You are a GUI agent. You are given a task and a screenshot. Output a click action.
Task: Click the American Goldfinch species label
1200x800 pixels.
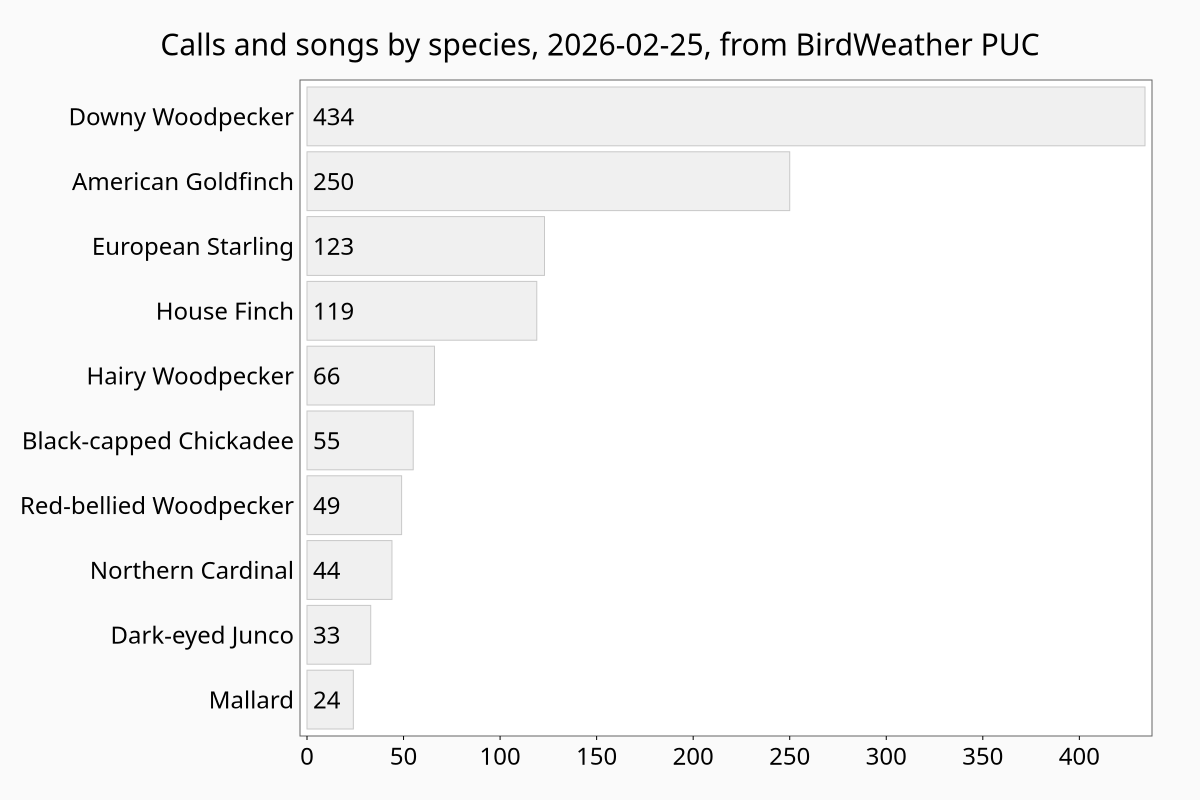point(183,182)
